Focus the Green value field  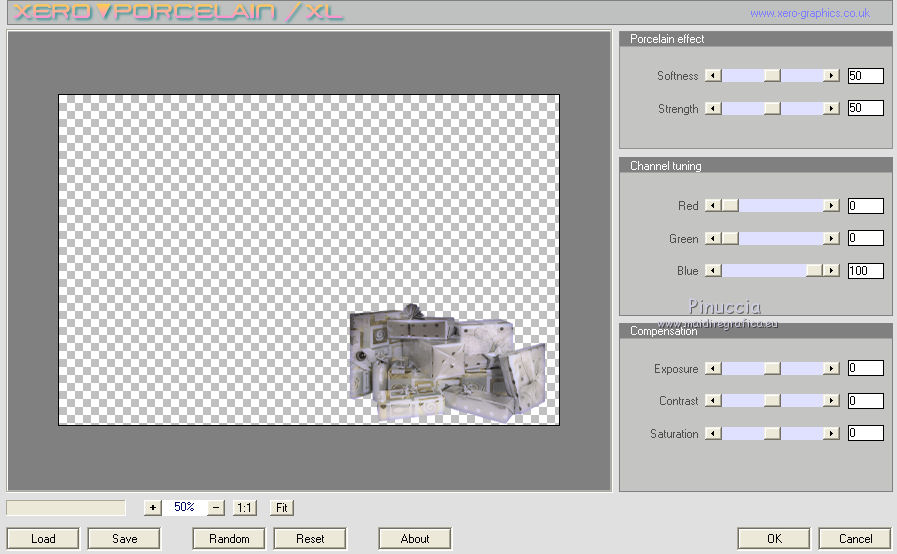pyautogui.click(x=866, y=238)
